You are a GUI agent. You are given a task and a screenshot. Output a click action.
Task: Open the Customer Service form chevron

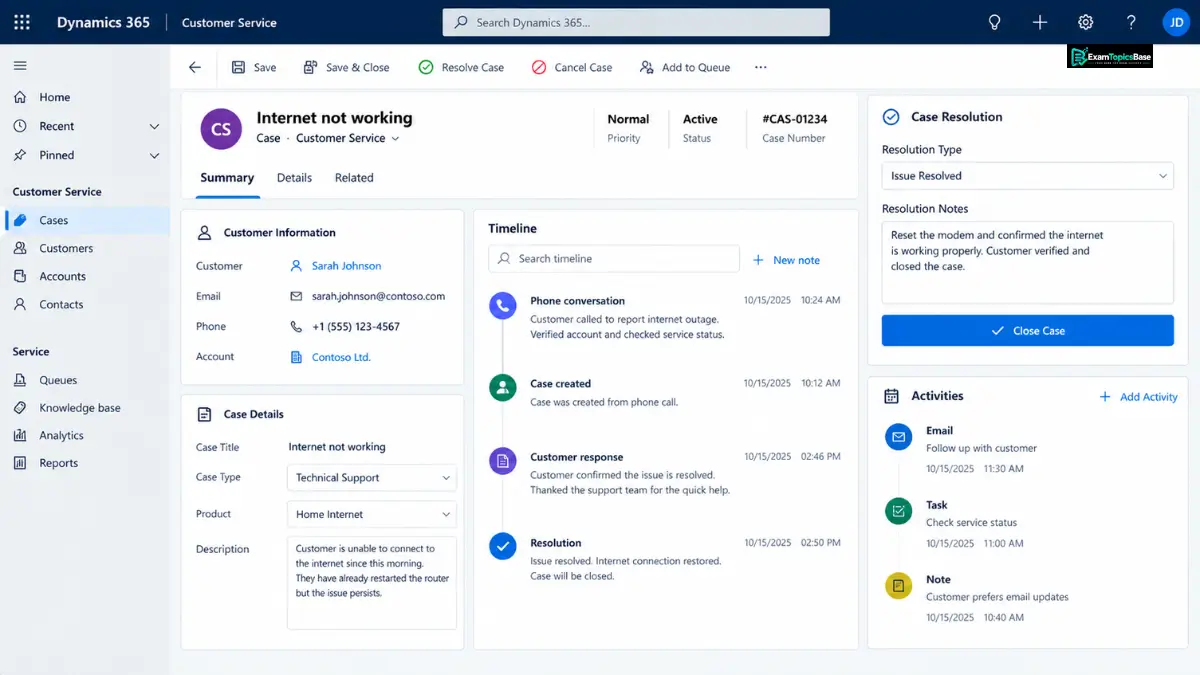coord(395,139)
